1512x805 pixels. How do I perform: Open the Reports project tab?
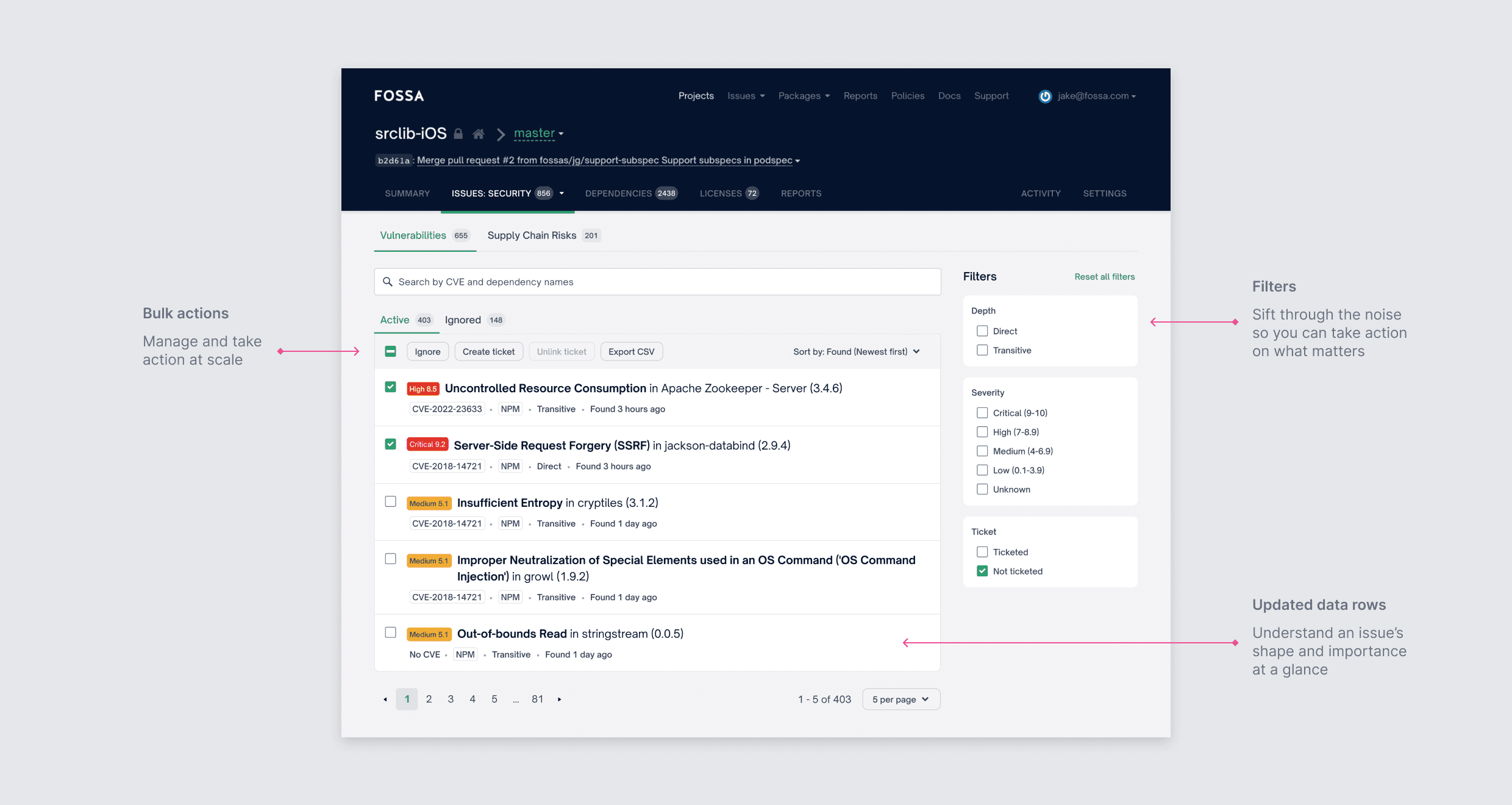[801, 193]
